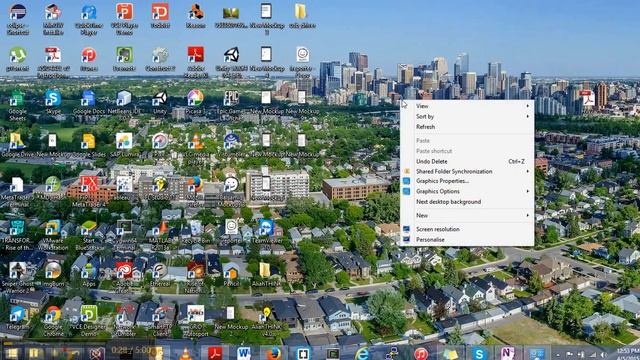Open VLC media player from the taskbar

click(186, 353)
